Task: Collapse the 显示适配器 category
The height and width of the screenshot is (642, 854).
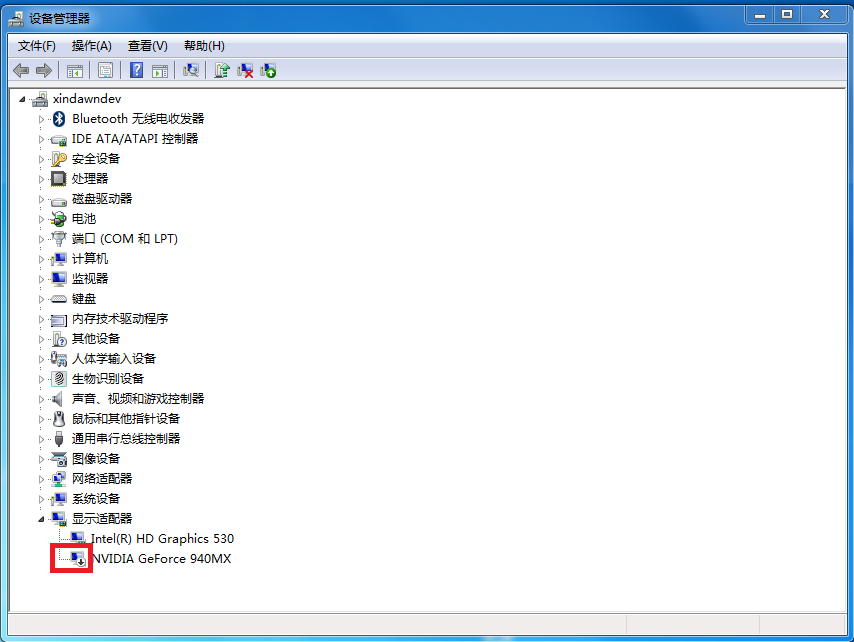Action: (42, 519)
